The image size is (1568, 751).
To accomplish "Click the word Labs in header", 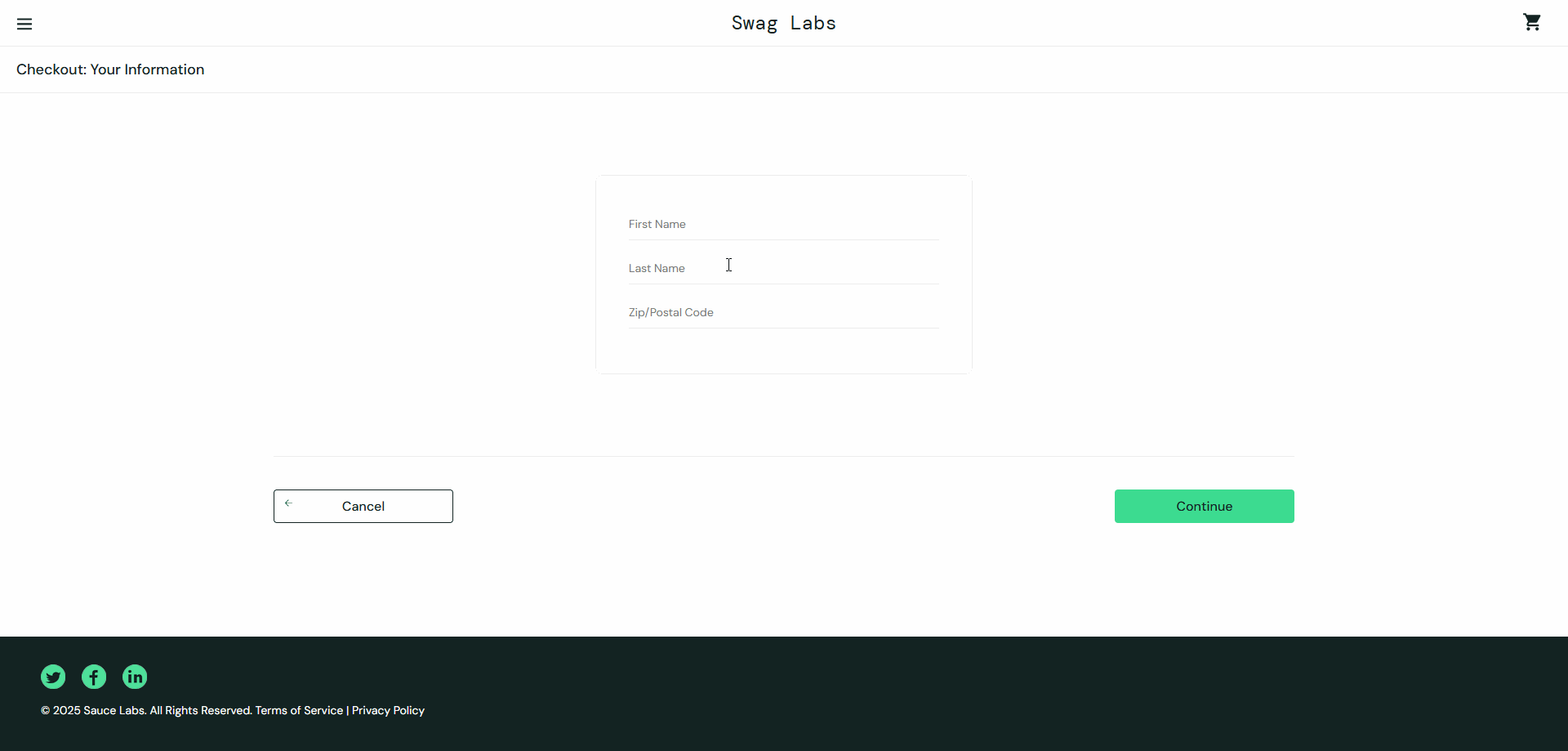I will (813, 23).
